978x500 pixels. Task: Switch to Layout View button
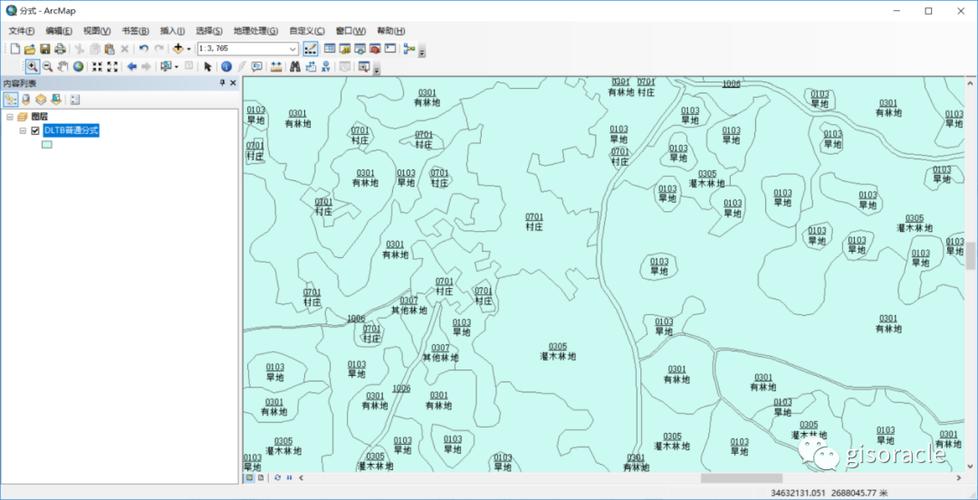261,478
